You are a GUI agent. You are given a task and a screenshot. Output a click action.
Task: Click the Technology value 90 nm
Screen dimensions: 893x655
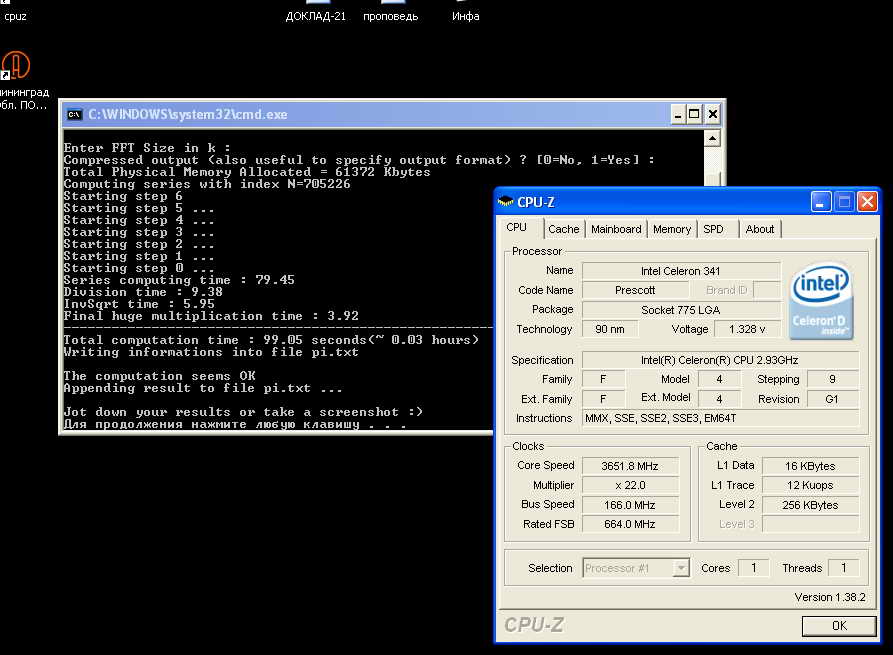coord(609,329)
